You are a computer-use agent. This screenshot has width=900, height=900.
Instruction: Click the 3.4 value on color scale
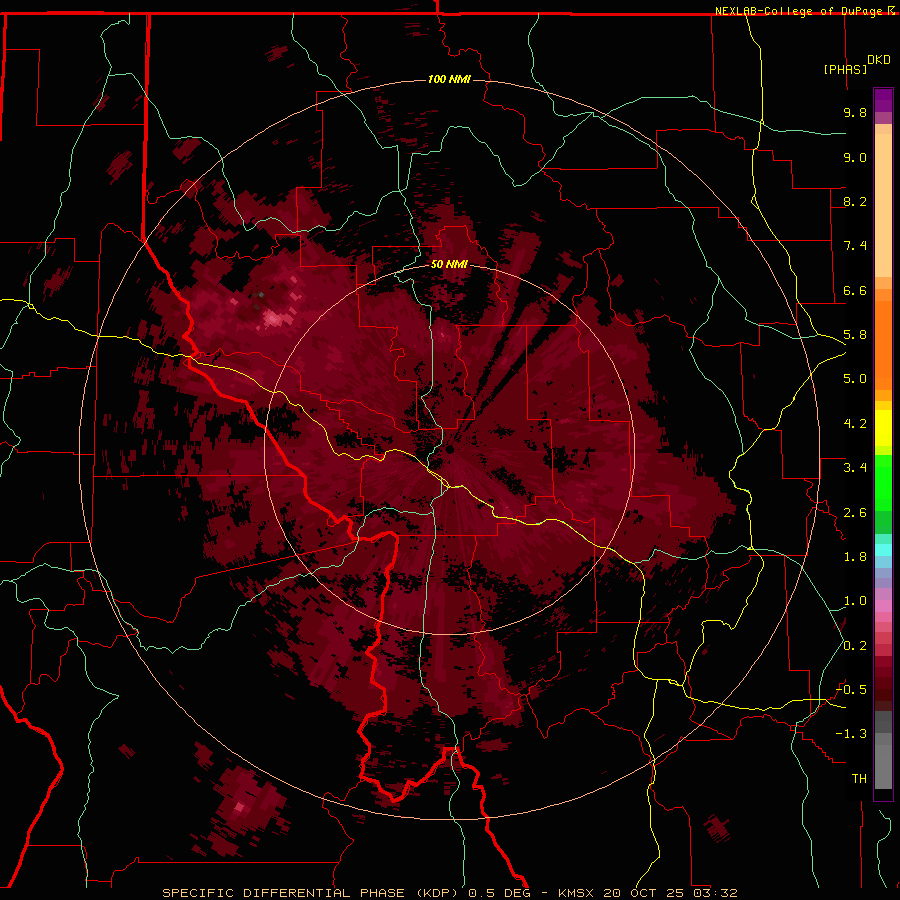855,468
